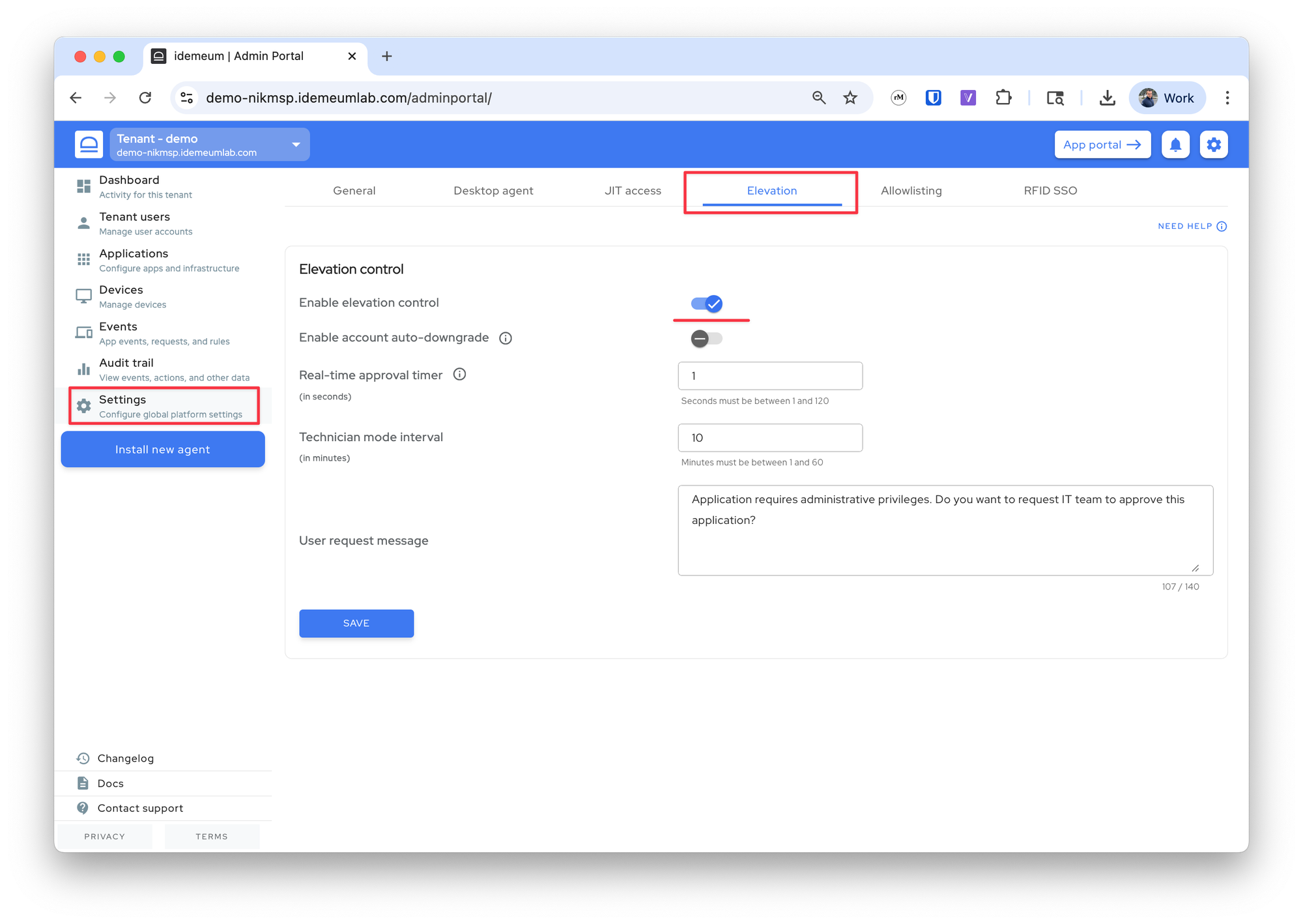This screenshot has height=924, width=1303.
Task: Click the SAVE button
Action: point(356,624)
